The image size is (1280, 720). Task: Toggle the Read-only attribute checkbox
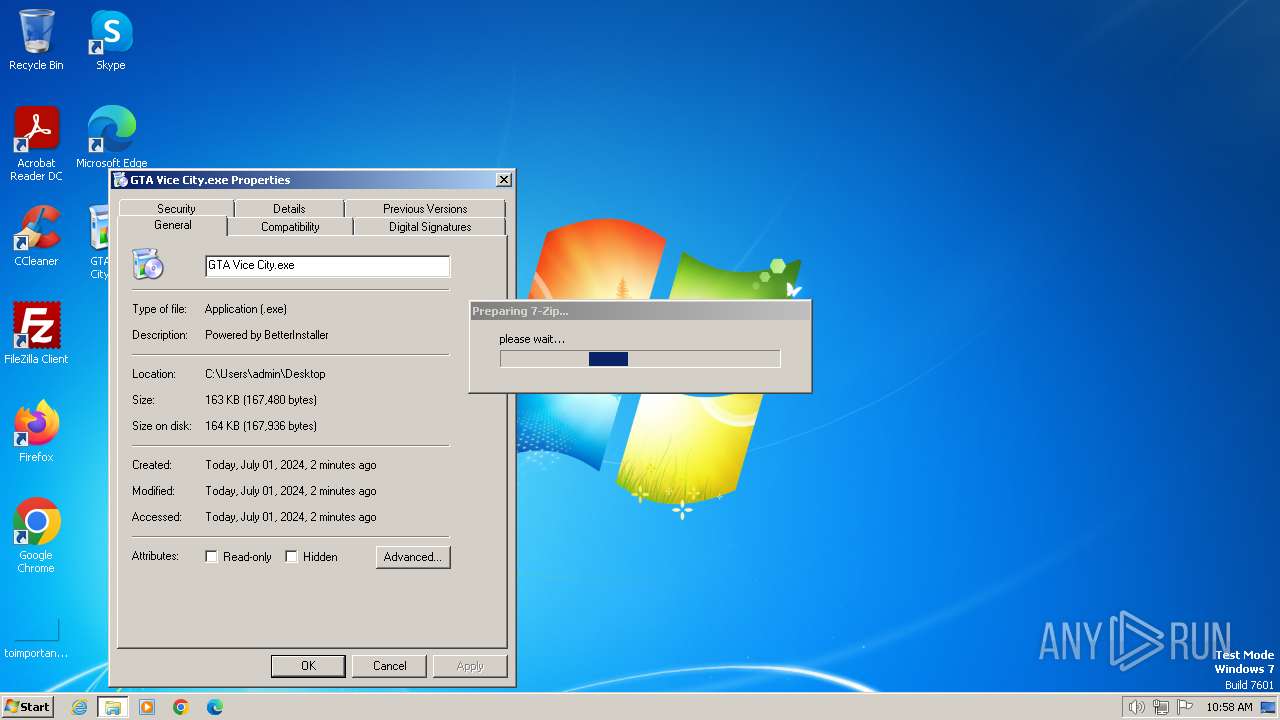(x=211, y=557)
